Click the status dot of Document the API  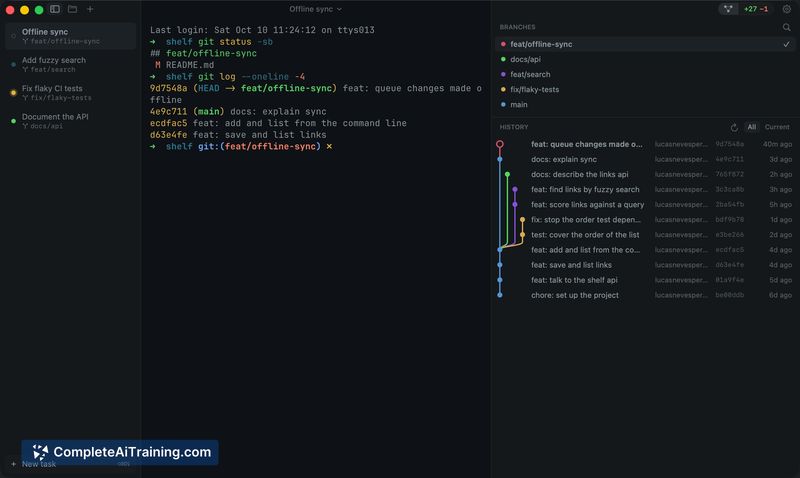13,121
